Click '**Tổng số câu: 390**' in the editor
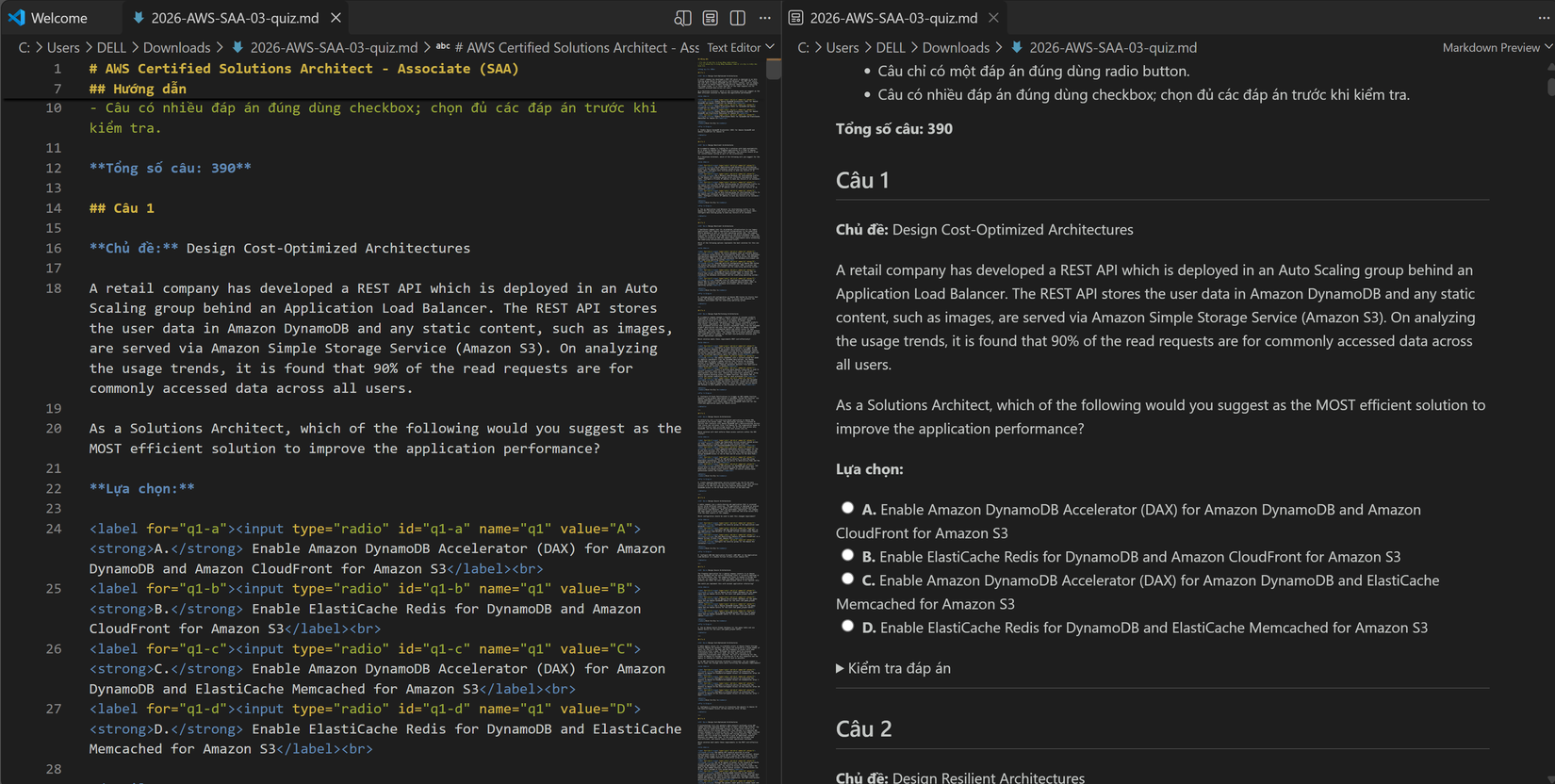 pyautogui.click(x=171, y=168)
